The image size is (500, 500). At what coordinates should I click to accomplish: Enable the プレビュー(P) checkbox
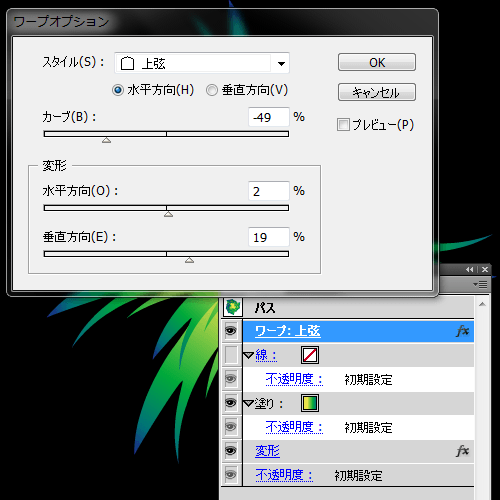tap(343, 125)
